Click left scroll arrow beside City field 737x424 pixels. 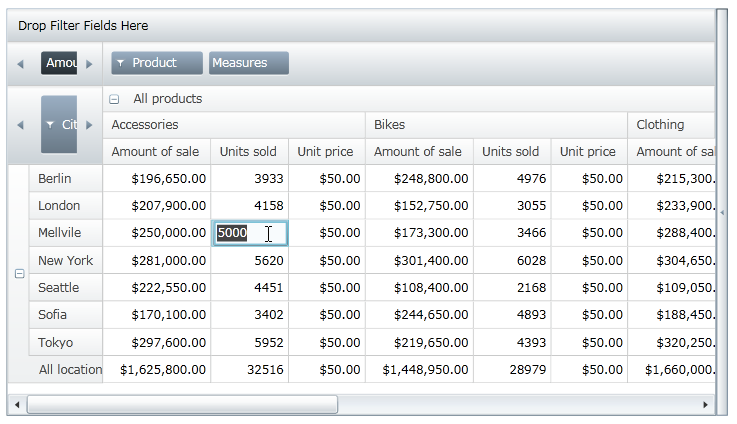click(x=19, y=125)
